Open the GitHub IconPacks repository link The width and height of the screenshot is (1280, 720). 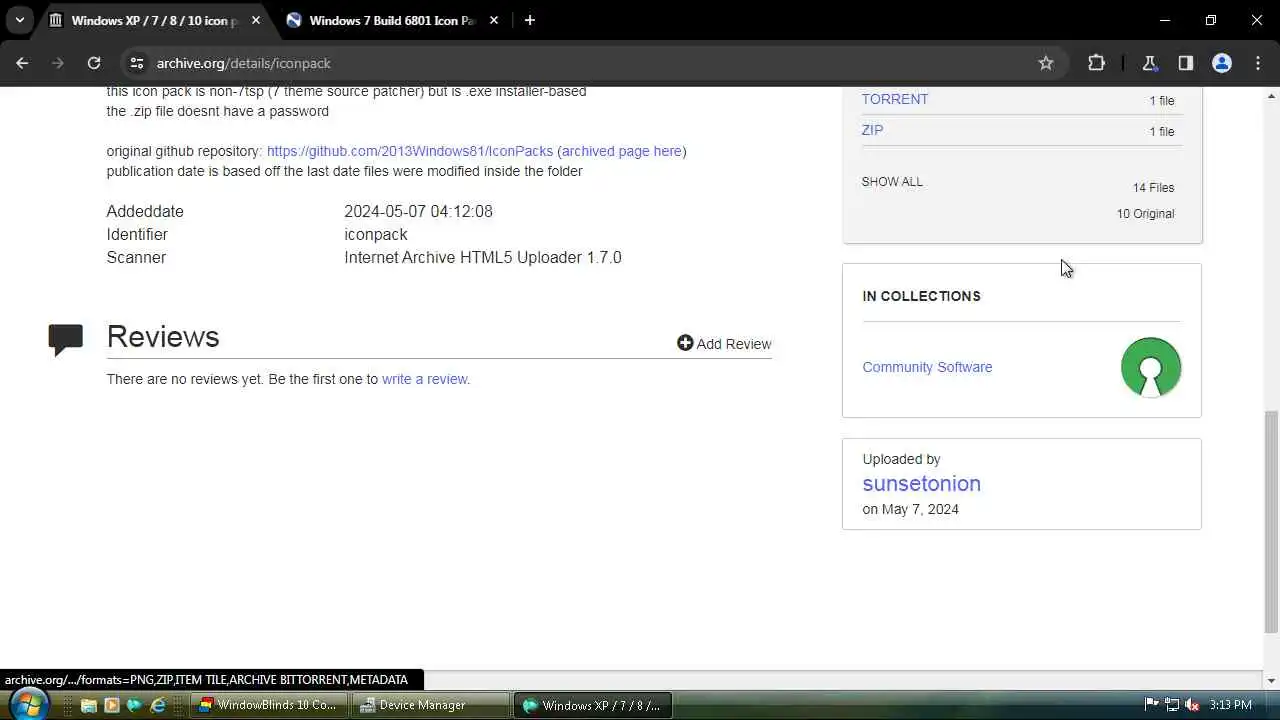point(410,151)
